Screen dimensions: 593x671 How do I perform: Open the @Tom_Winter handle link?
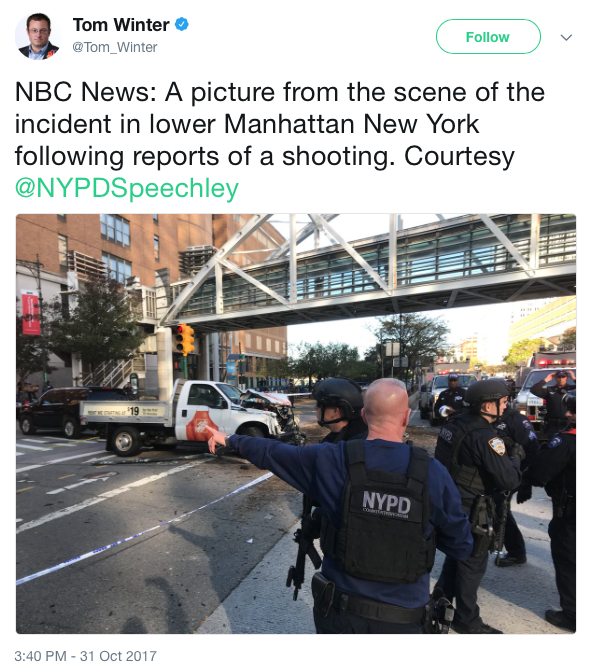coord(115,47)
